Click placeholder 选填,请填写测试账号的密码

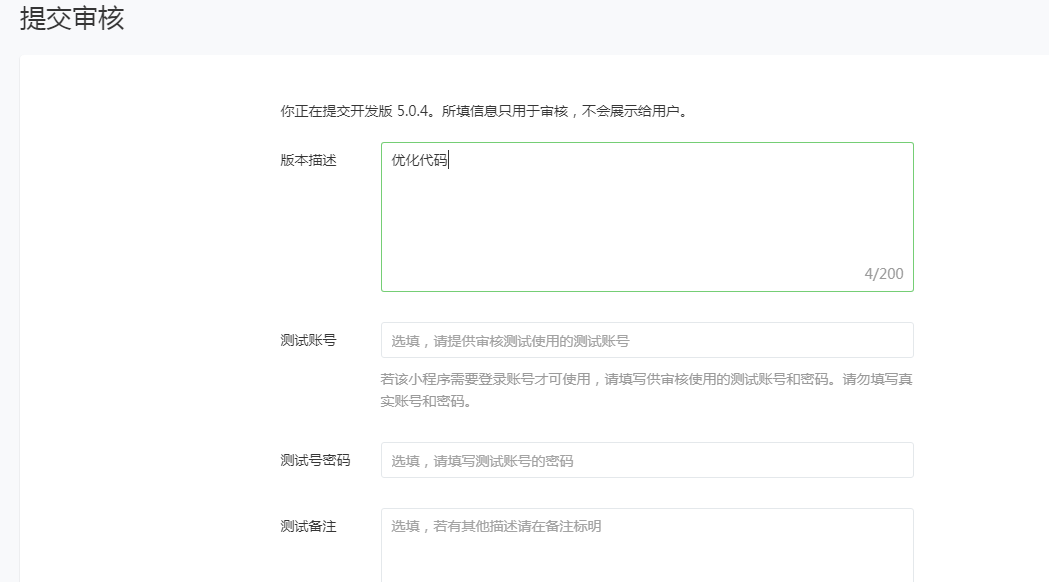tap(482, 461)
